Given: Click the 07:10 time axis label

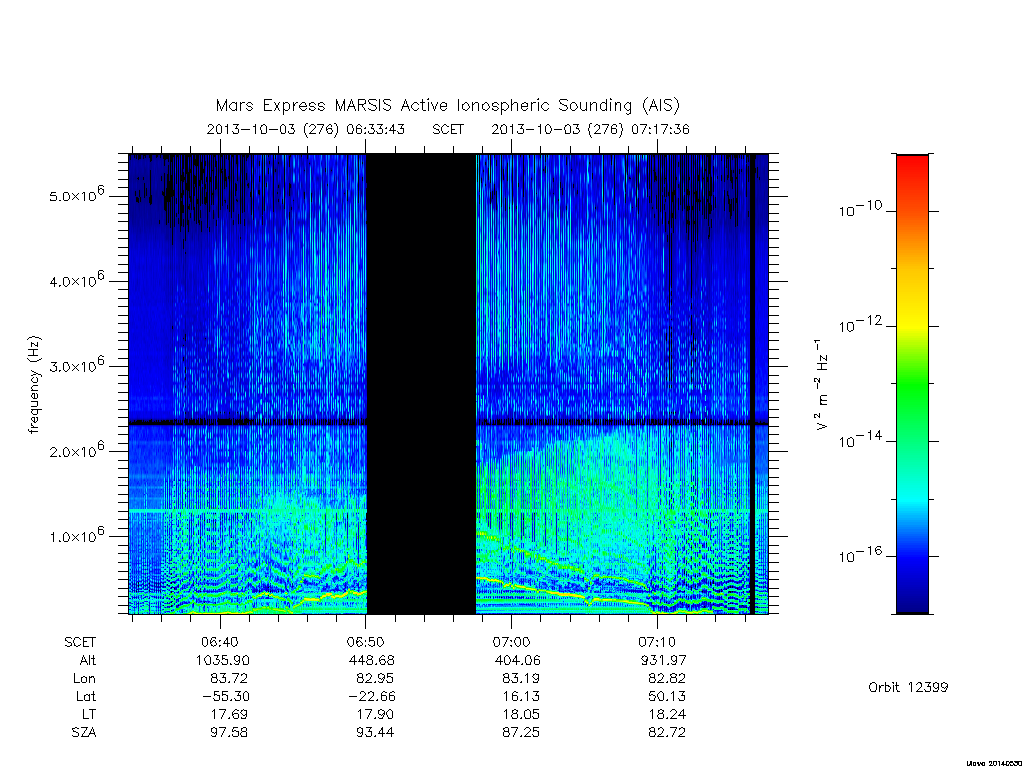Looking at the screenshot, I should pyautogui.click(x=657, y=642).
